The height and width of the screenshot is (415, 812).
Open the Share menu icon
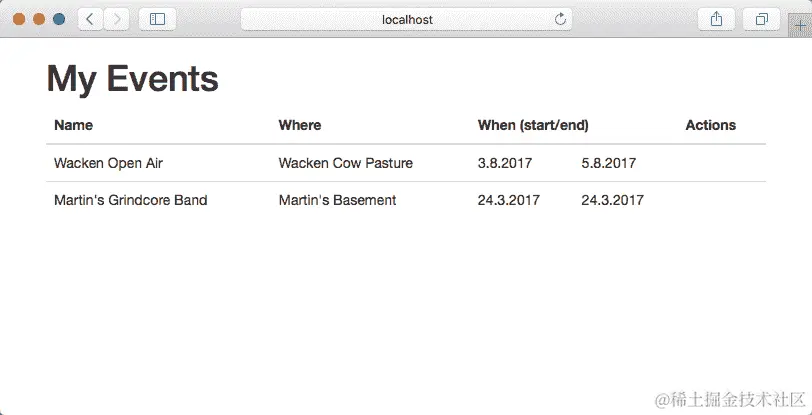point(716,19)
